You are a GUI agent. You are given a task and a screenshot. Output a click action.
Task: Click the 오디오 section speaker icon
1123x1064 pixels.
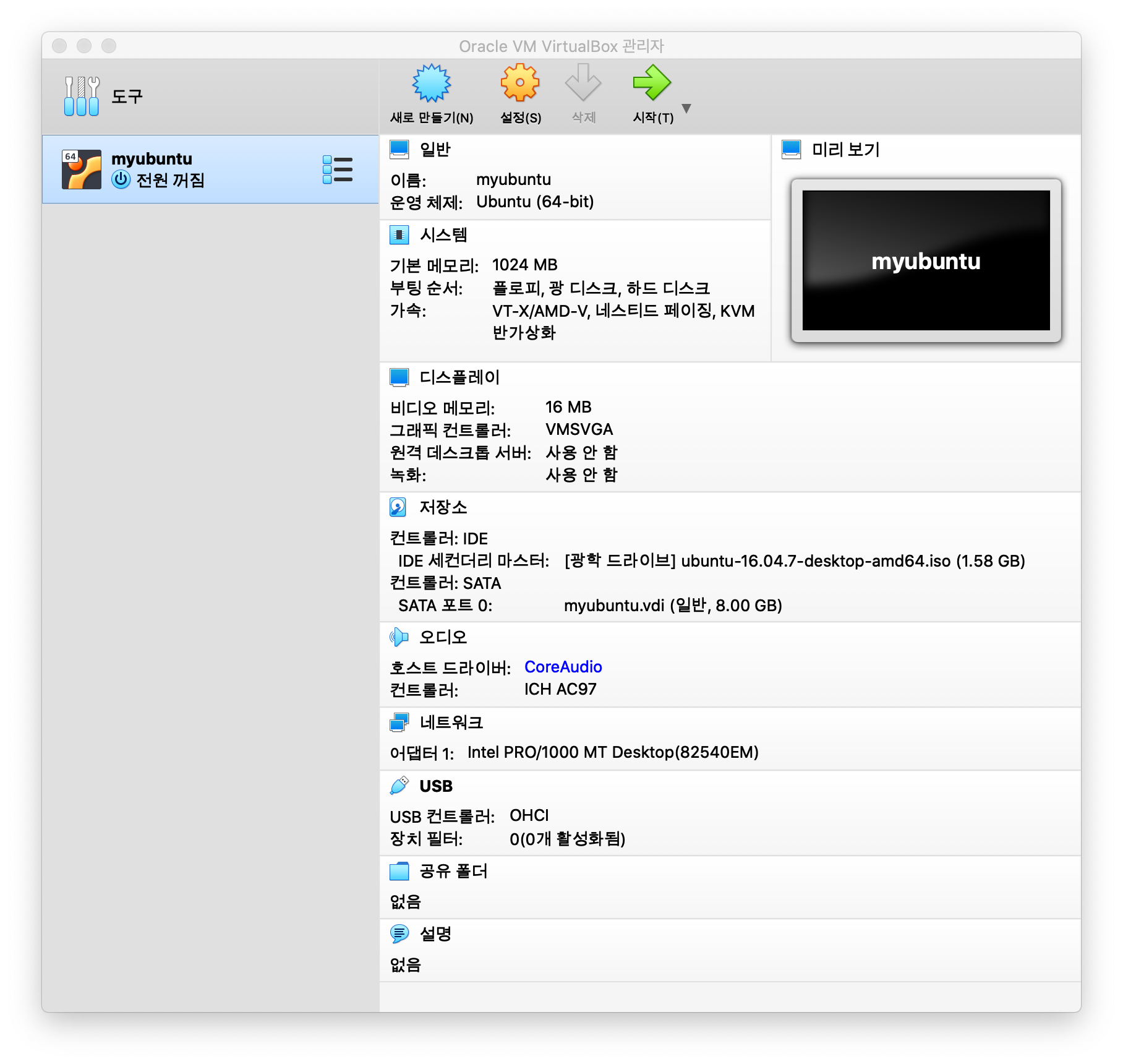(399, 637)
